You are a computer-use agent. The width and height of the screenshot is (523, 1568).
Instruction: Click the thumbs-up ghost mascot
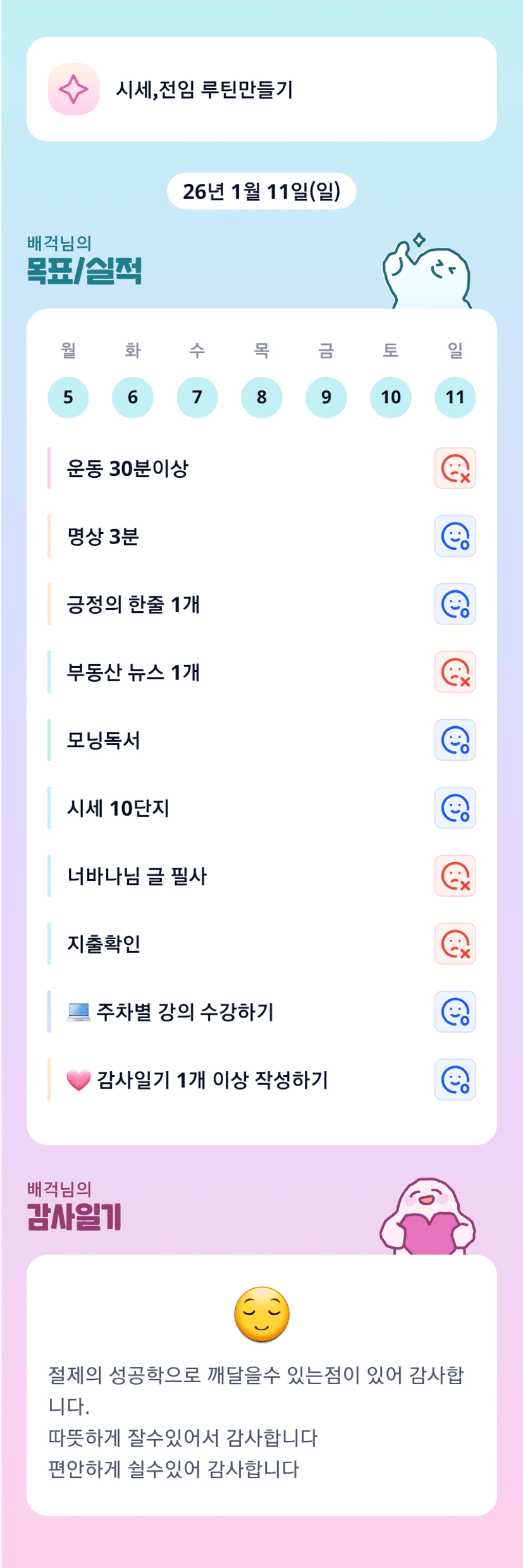(427, 274)
